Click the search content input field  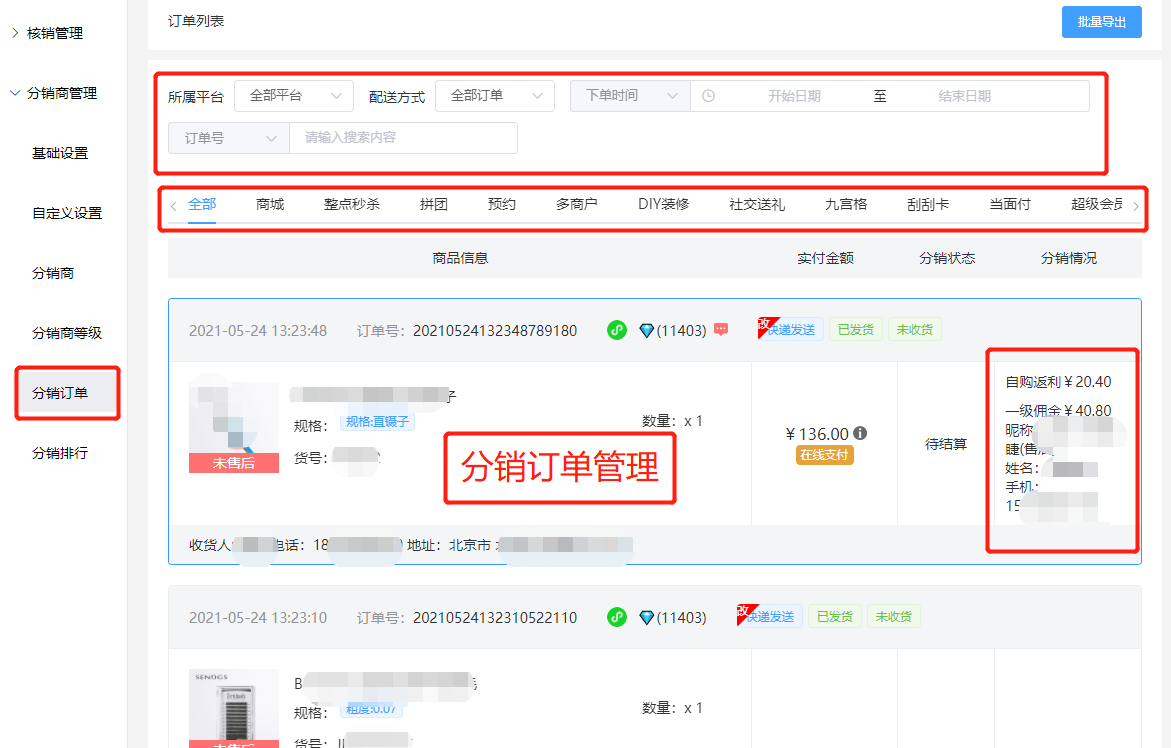[x=403, y=138]
